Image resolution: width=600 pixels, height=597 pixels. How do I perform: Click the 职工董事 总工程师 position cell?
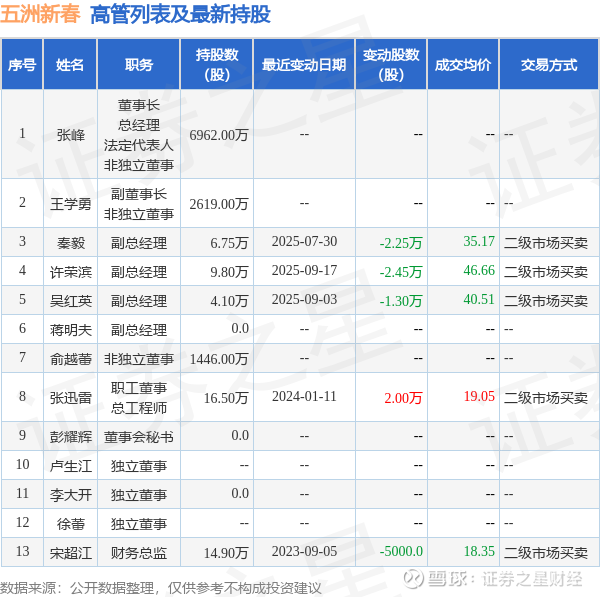tap(139, 398)
